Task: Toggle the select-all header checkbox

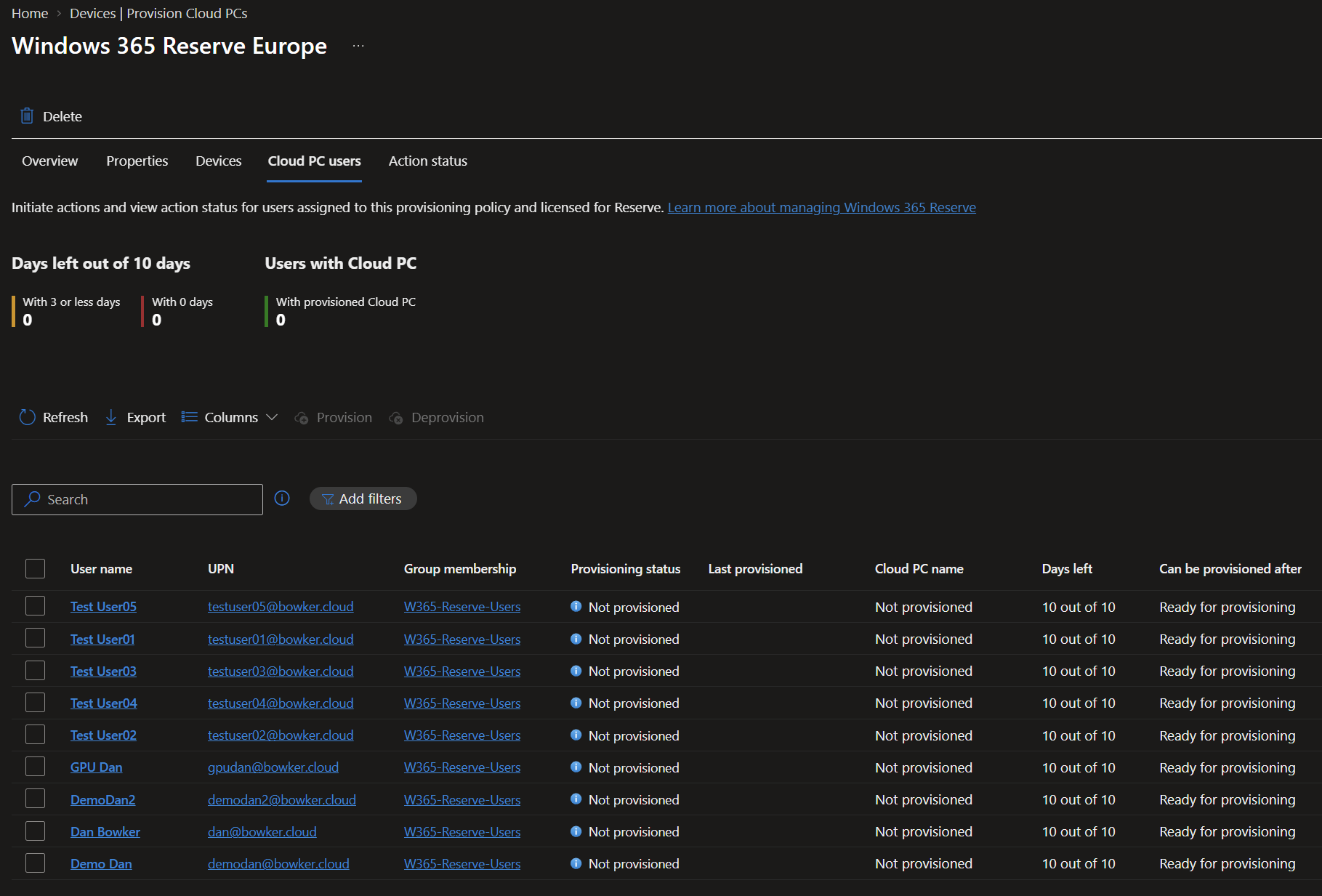Action: [x=35, y=568]
